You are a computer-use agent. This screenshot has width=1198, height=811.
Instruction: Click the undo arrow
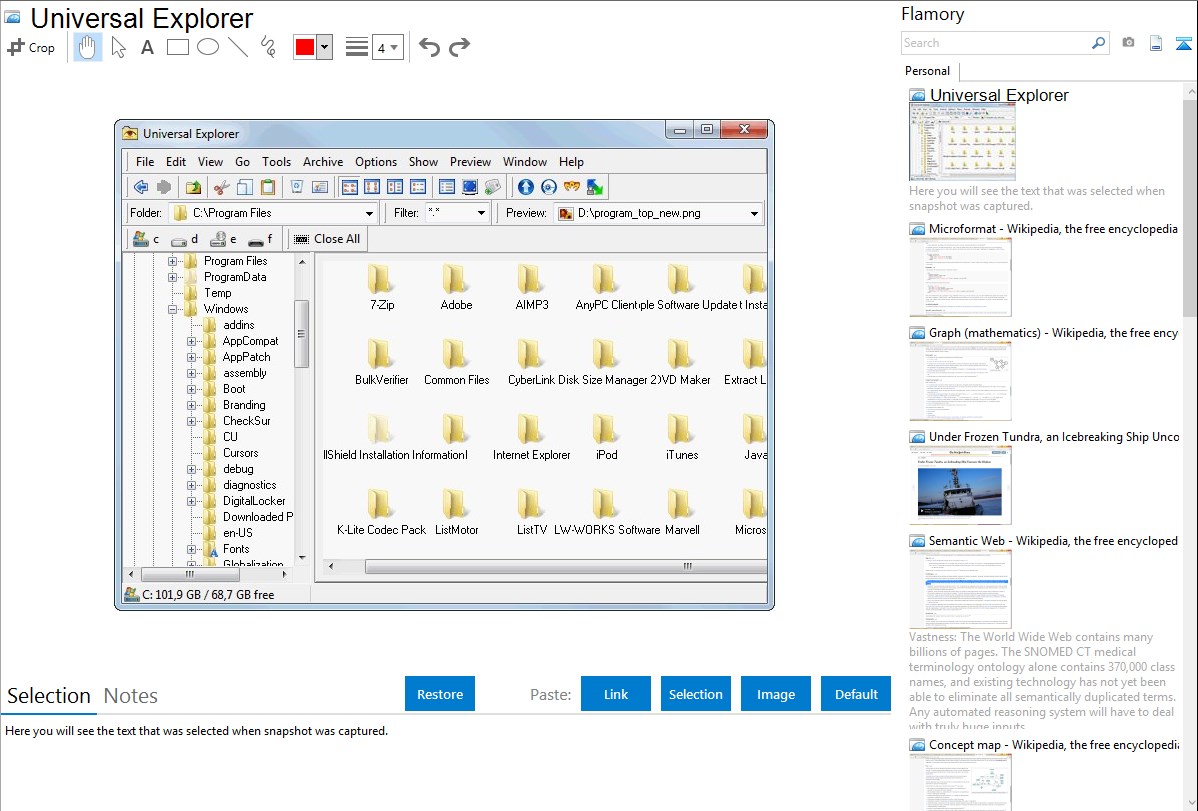click(x=429, y=47)
